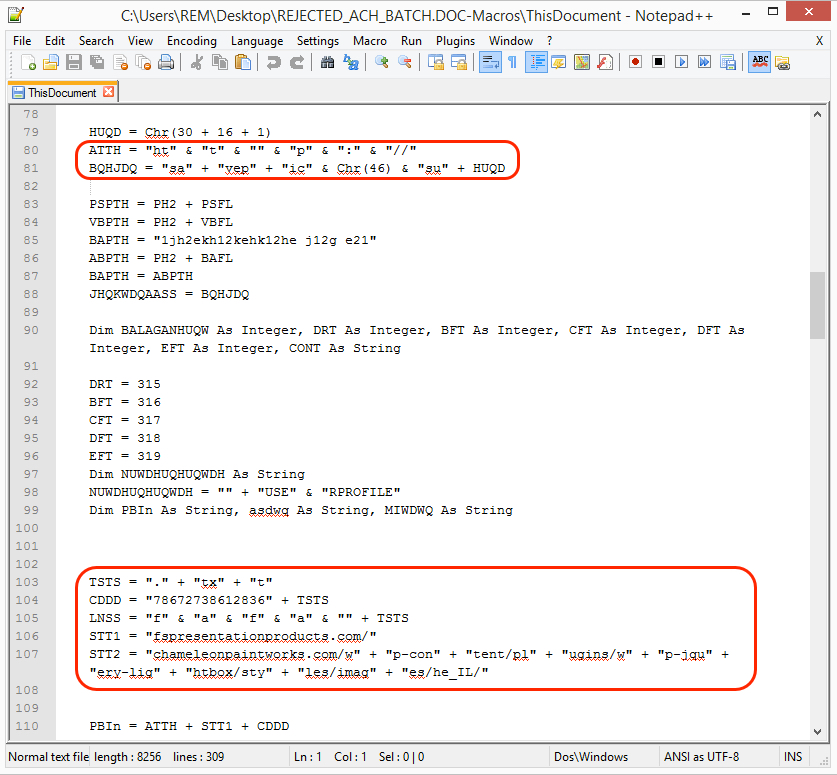This screenshot has width=837, height=775.
Task: Create a new file with toolbar icon
Action: click(x=28, y=62)
